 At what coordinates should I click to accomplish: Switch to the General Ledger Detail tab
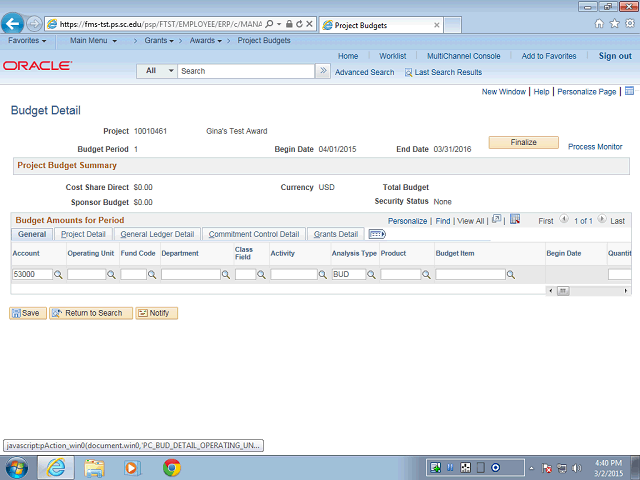click(x=157, y=234)
